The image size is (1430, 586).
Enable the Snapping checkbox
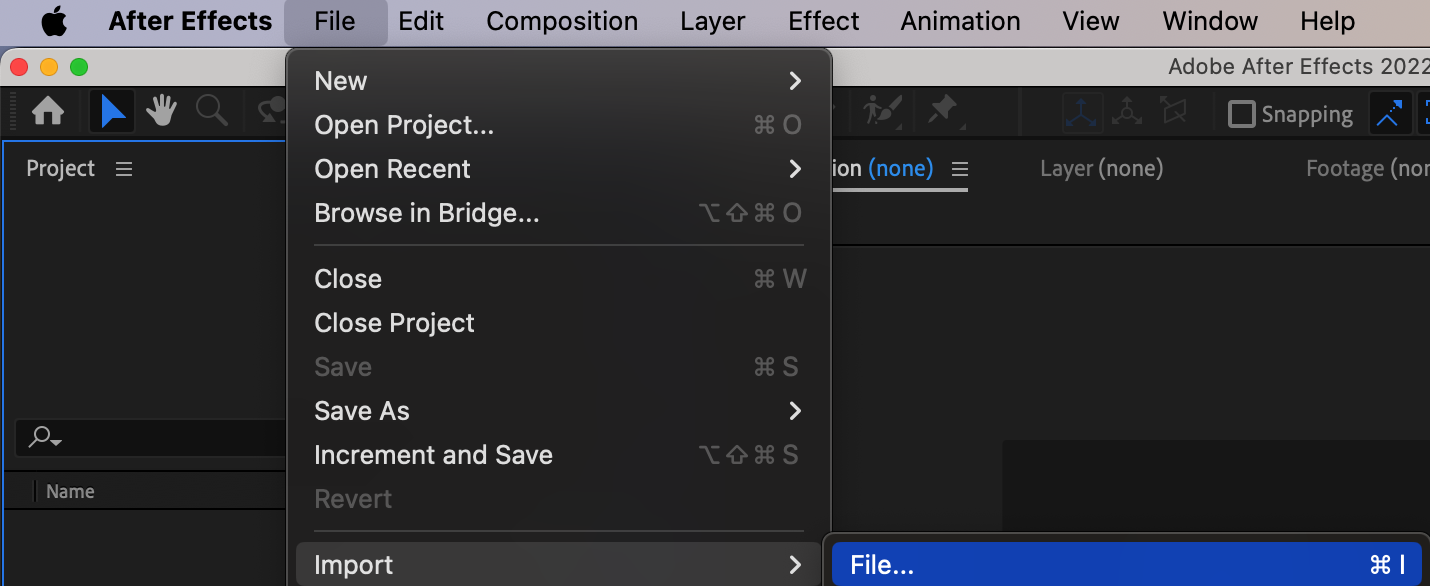(1242, 114)
